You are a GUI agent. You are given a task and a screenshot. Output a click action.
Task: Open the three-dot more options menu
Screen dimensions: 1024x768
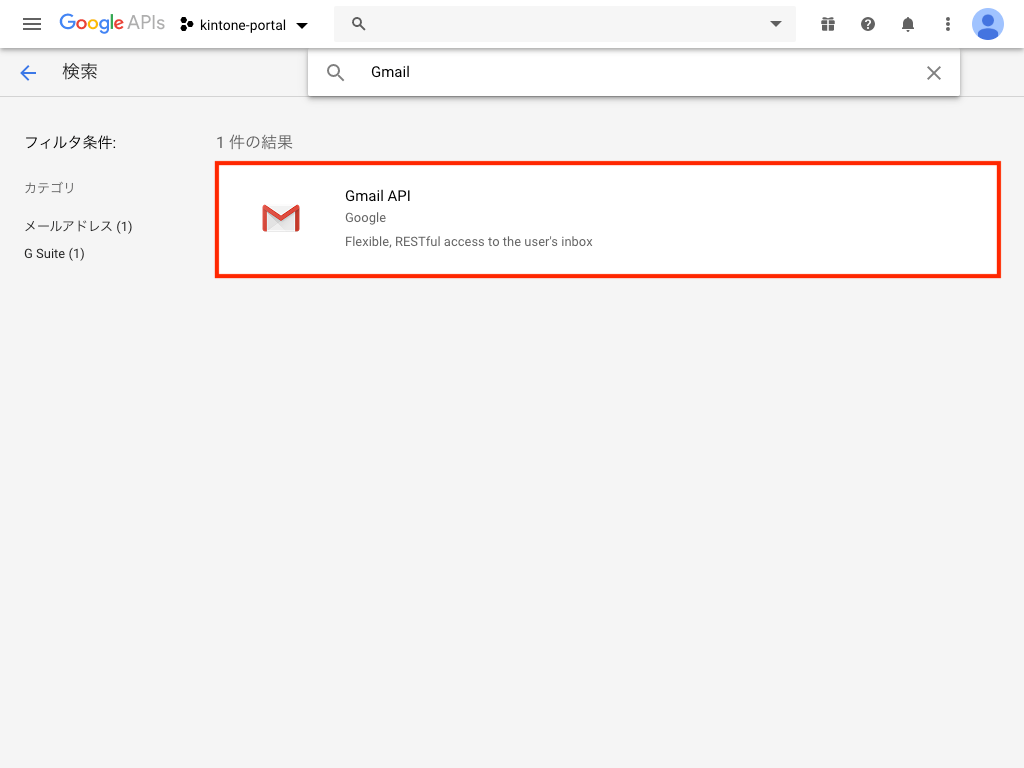tap(948, 24)
